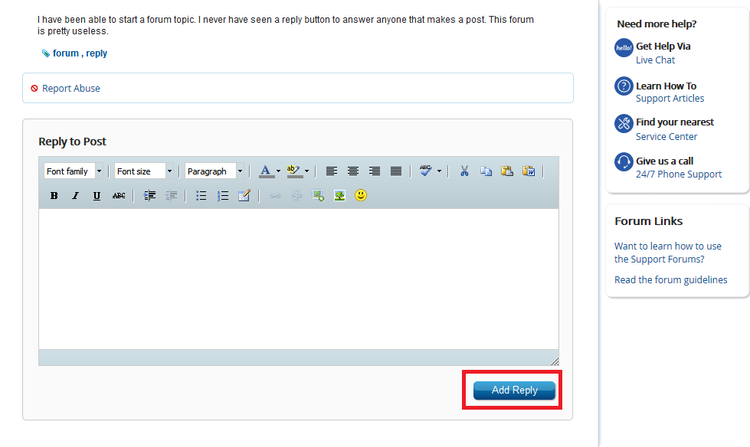Toggle underline formatting in reply editor
The height and width of the screenshot is (447, 750).
click(x=97, y=196)
